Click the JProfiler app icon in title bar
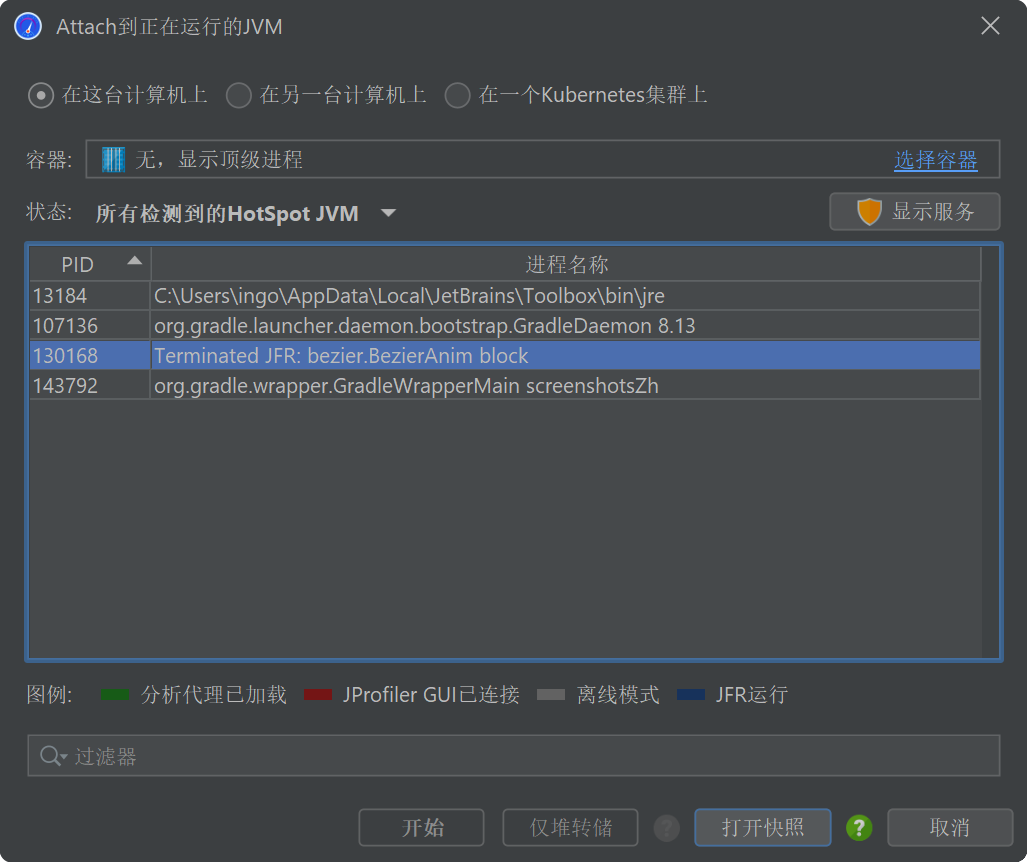Screen dimensions: 1027x862 [x=28, y=27]
